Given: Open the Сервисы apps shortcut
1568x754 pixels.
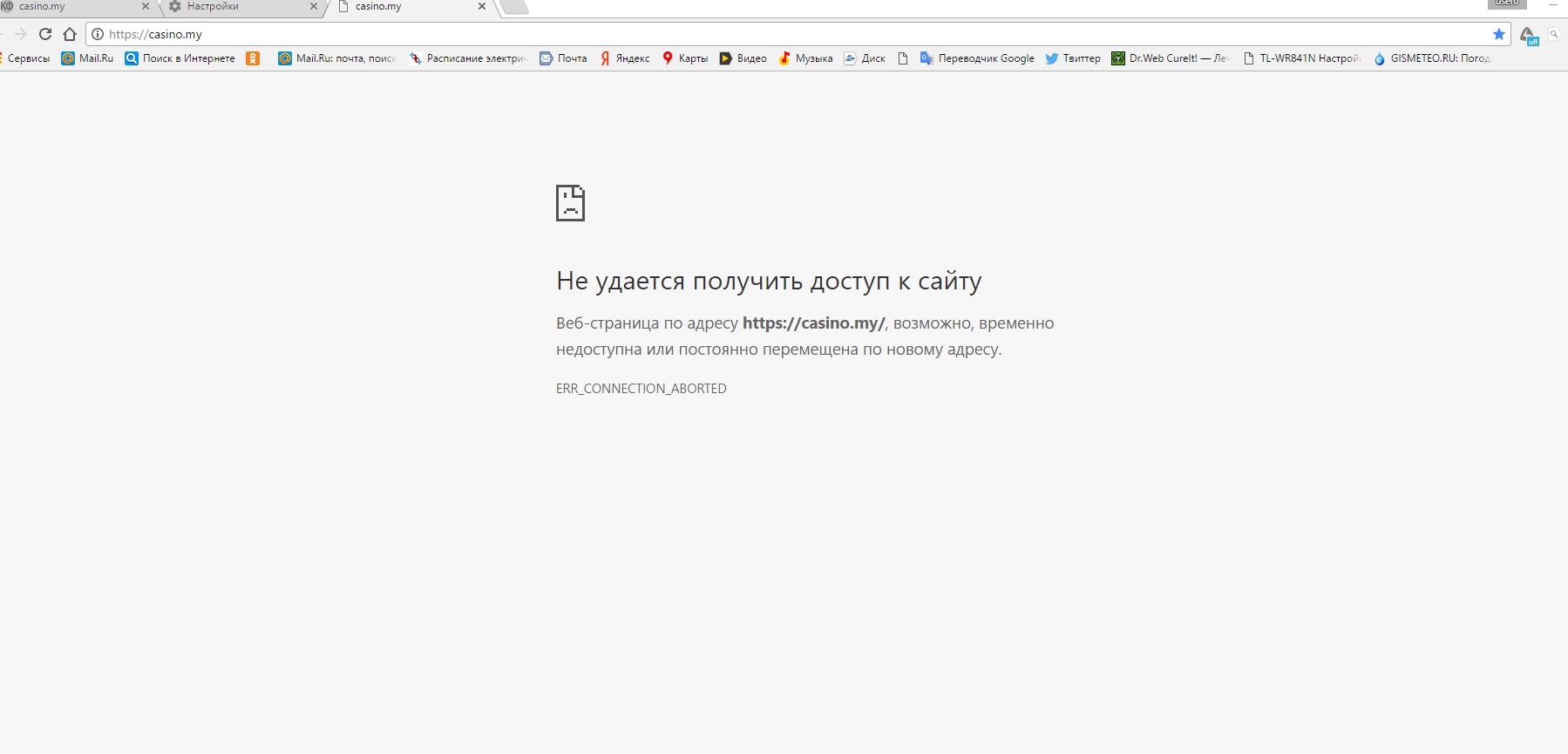Looking at the screenshot, I should (x=26, y=58).
